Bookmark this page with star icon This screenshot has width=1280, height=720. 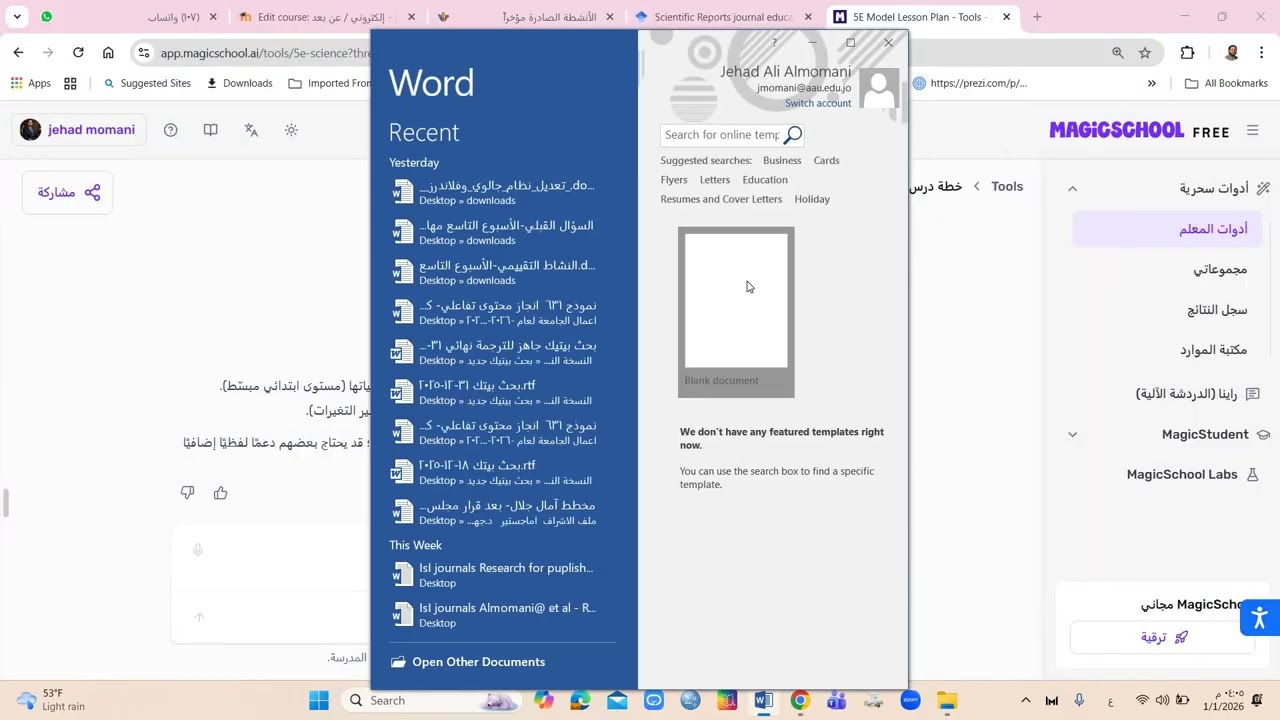[x=1145, y=52]
